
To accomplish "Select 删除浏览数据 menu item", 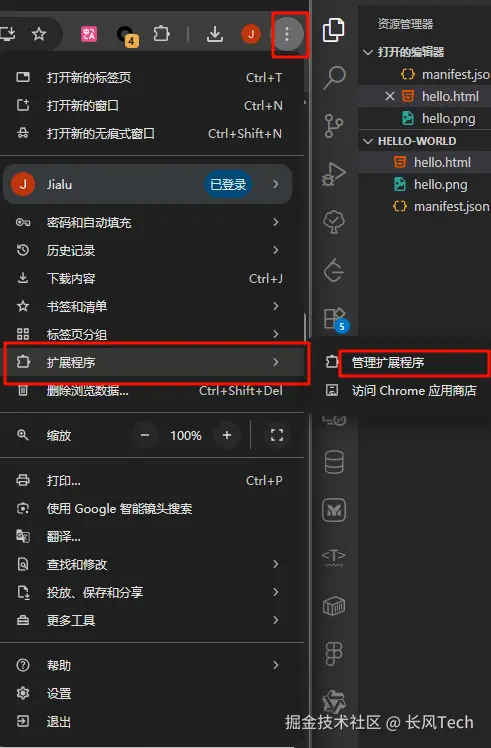I will coord(152,391).
